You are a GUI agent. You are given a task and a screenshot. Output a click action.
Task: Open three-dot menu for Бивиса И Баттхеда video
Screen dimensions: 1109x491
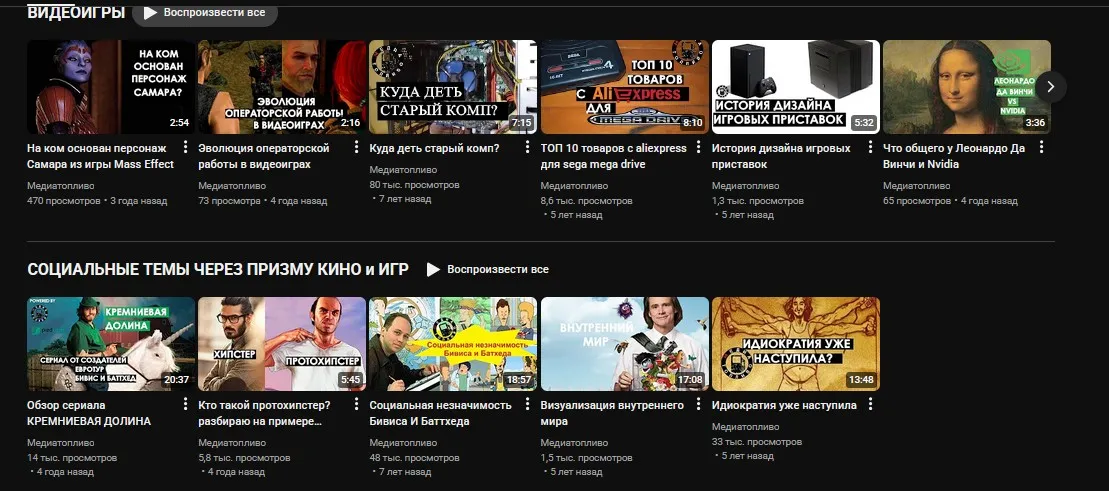click(528, 405)
